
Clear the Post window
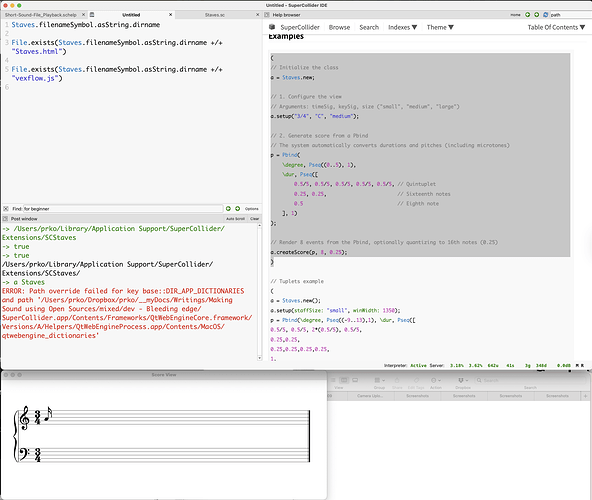254,219
